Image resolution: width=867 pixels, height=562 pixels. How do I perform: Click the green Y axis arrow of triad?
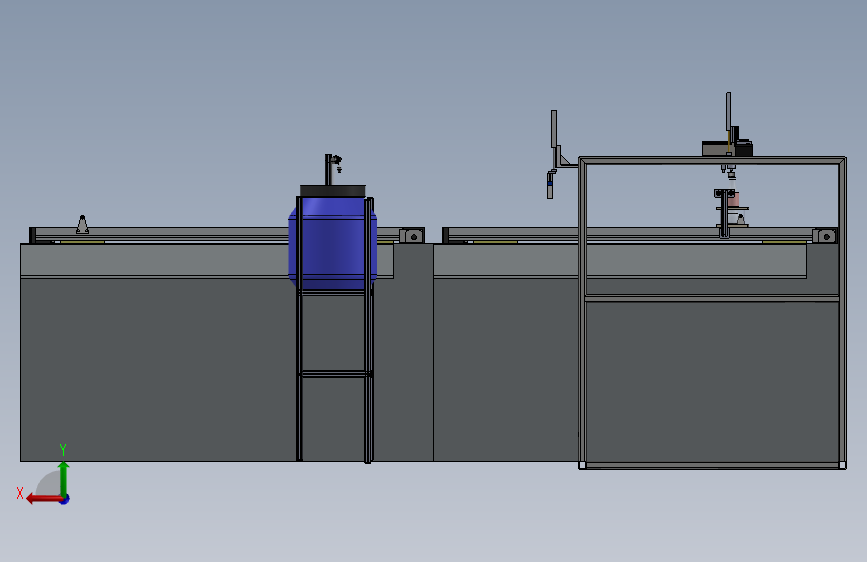click(x=64, y=478)
